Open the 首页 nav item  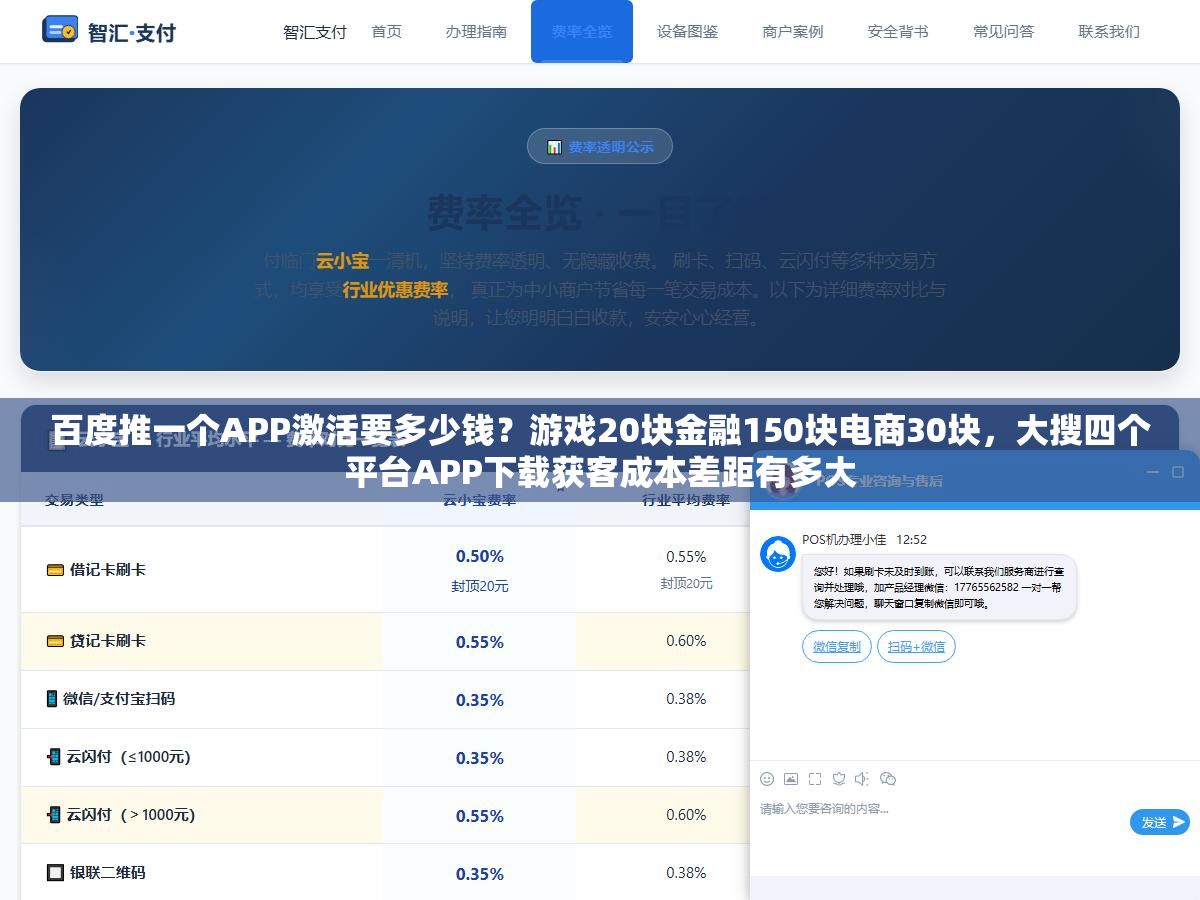(x=386, y=31)
